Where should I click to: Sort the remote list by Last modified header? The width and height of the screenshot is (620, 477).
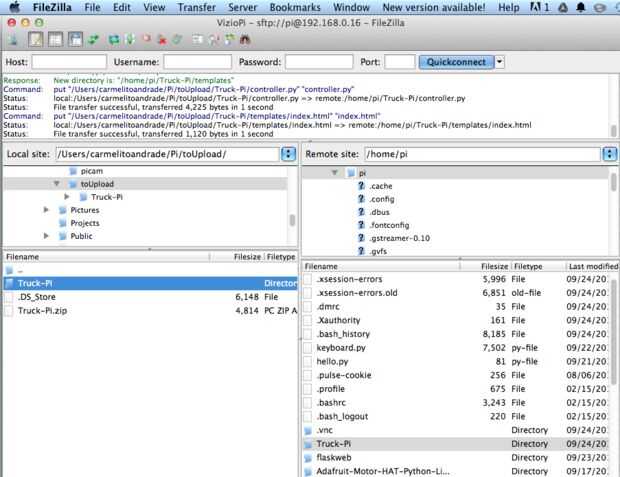pyautogui.click(x=592, y=266)
